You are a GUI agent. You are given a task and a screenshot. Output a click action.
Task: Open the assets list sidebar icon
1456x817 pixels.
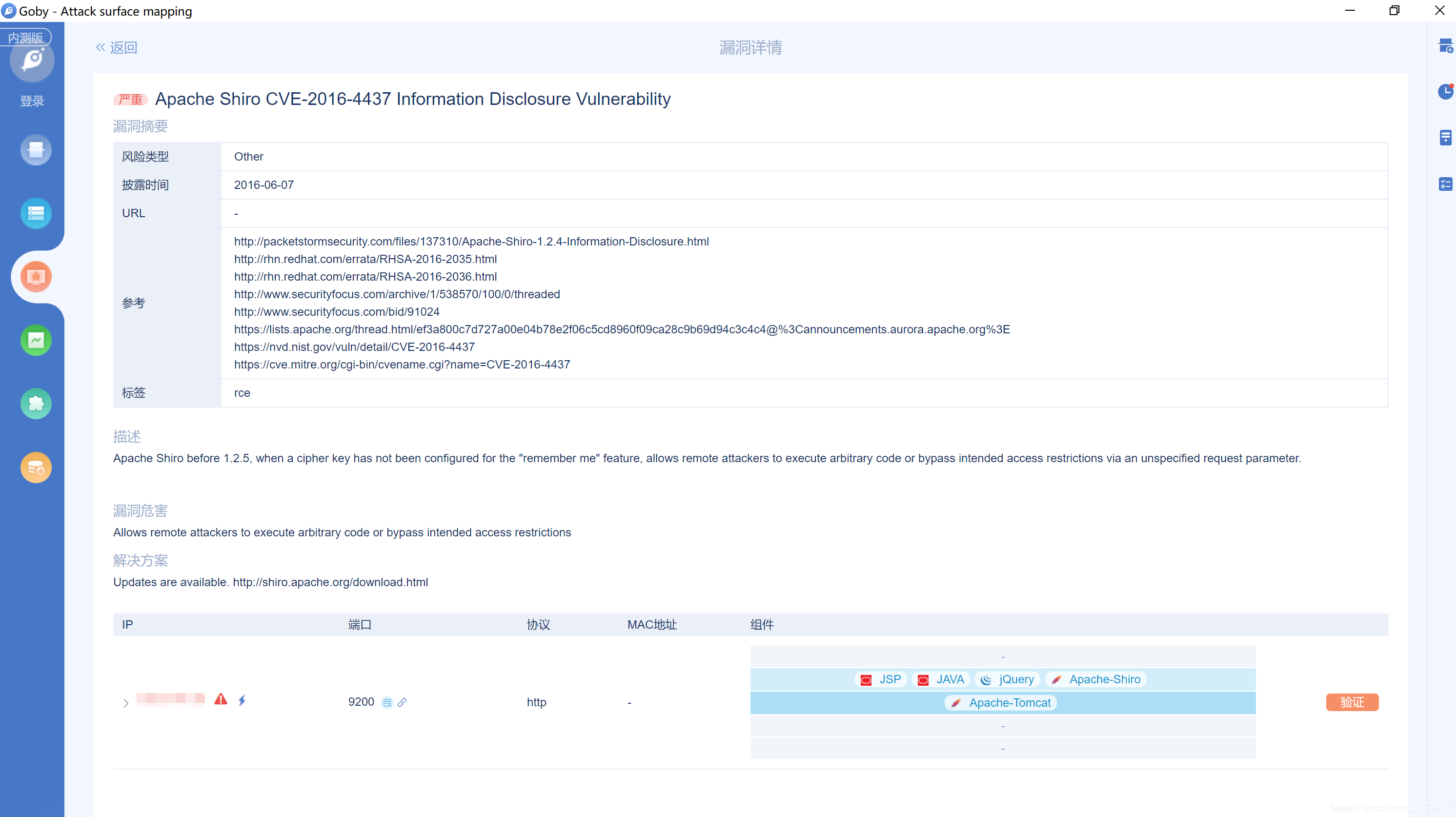click(x=36, y=213)
